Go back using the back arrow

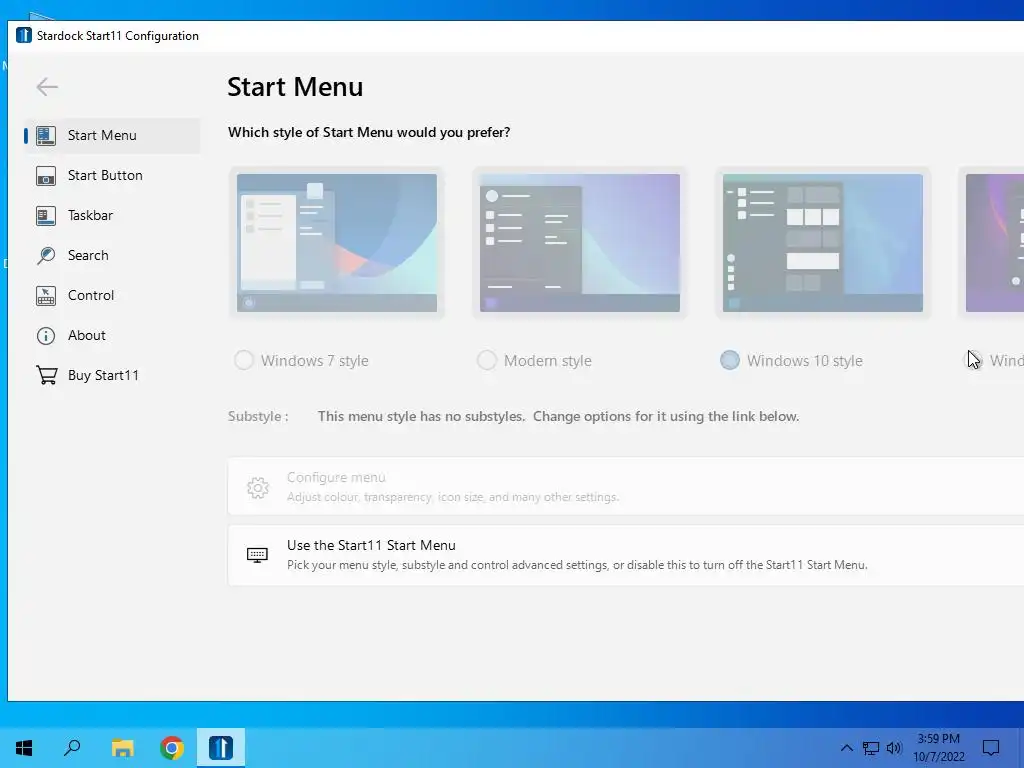click(x=47, y=86)
